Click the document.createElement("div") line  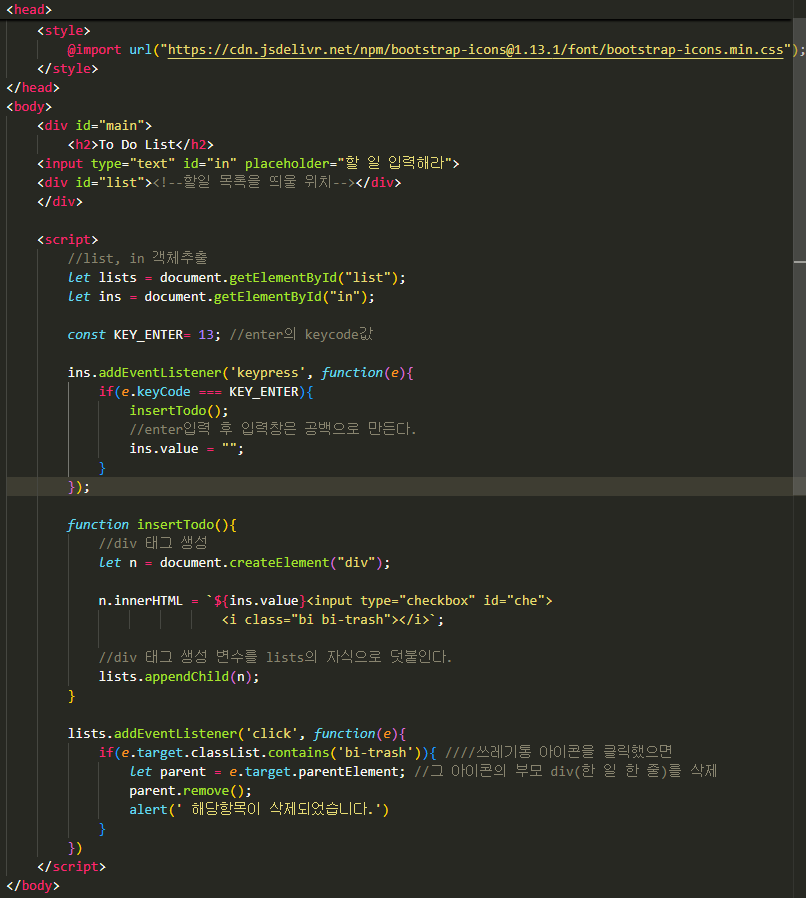245,562
